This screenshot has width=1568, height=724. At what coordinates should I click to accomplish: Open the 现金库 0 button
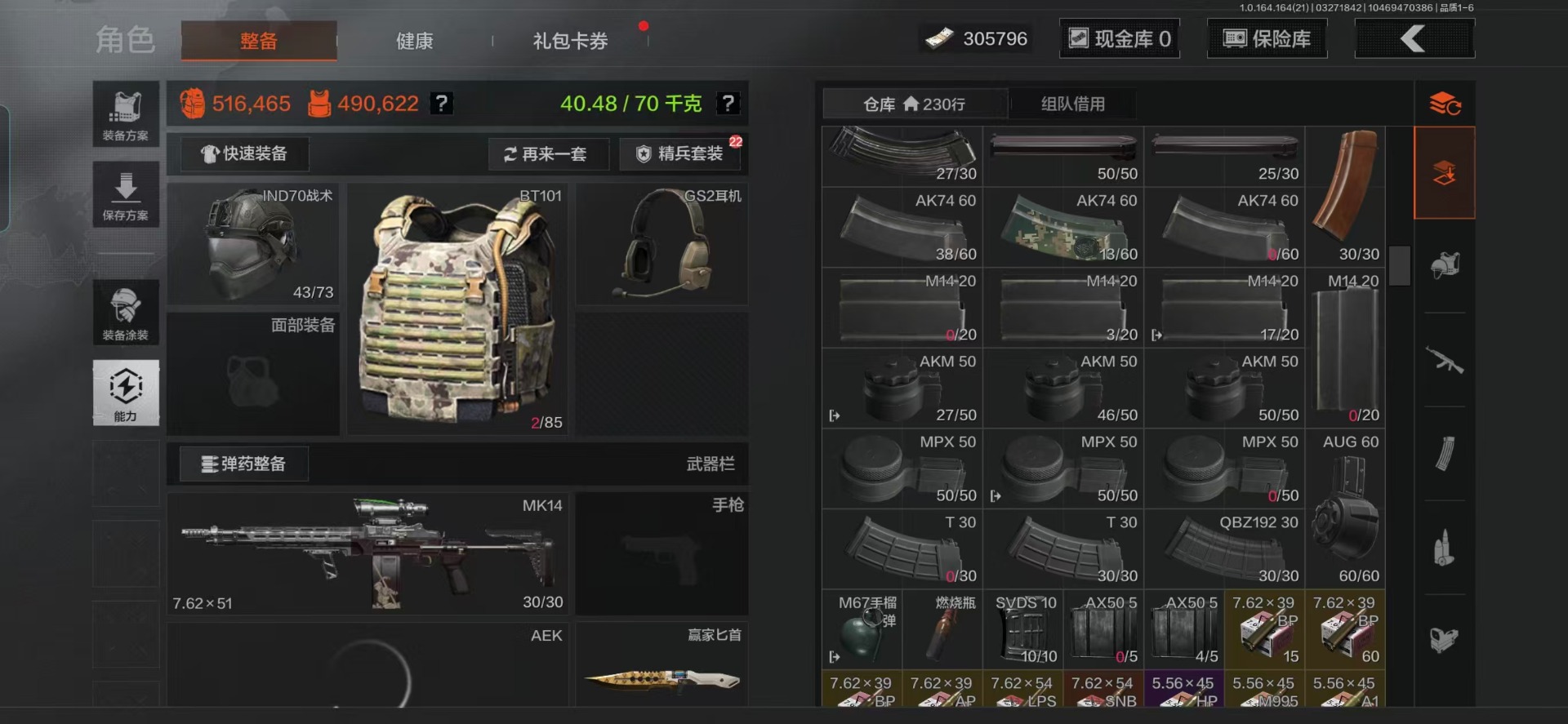[1120, 38]
